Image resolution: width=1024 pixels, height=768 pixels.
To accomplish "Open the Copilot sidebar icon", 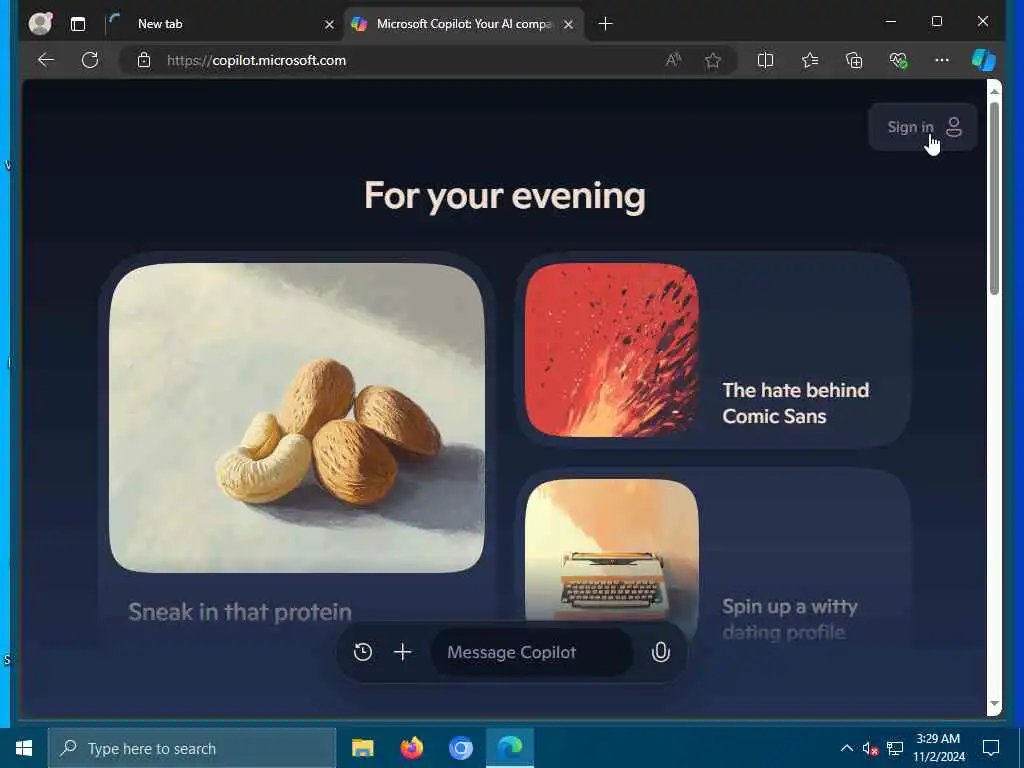I will 984,60.
